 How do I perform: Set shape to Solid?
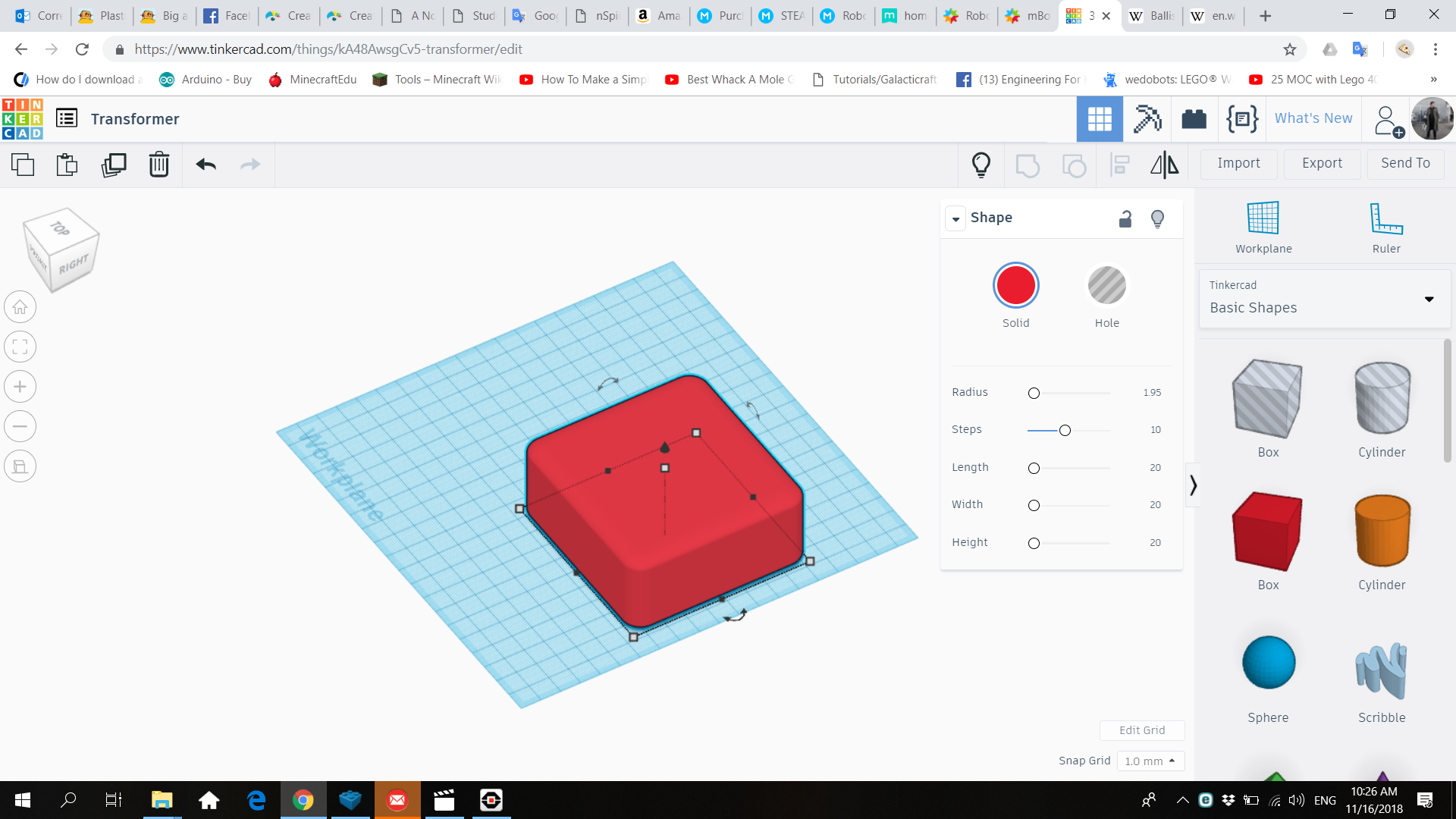(1015, 286)
